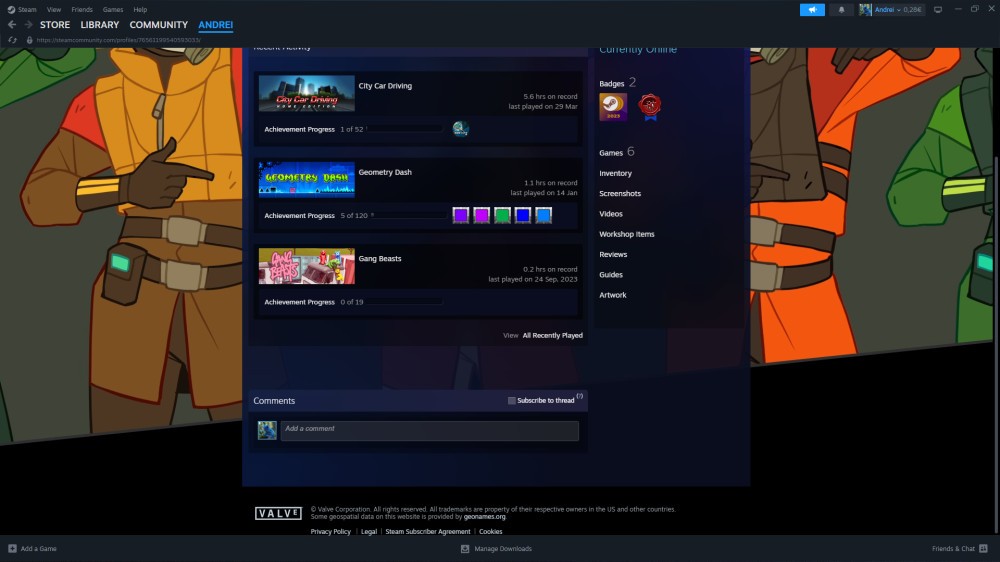Reload the page with the refresh icon
Viewport: 1000px width, 562px height.
[x=12, y=40]
